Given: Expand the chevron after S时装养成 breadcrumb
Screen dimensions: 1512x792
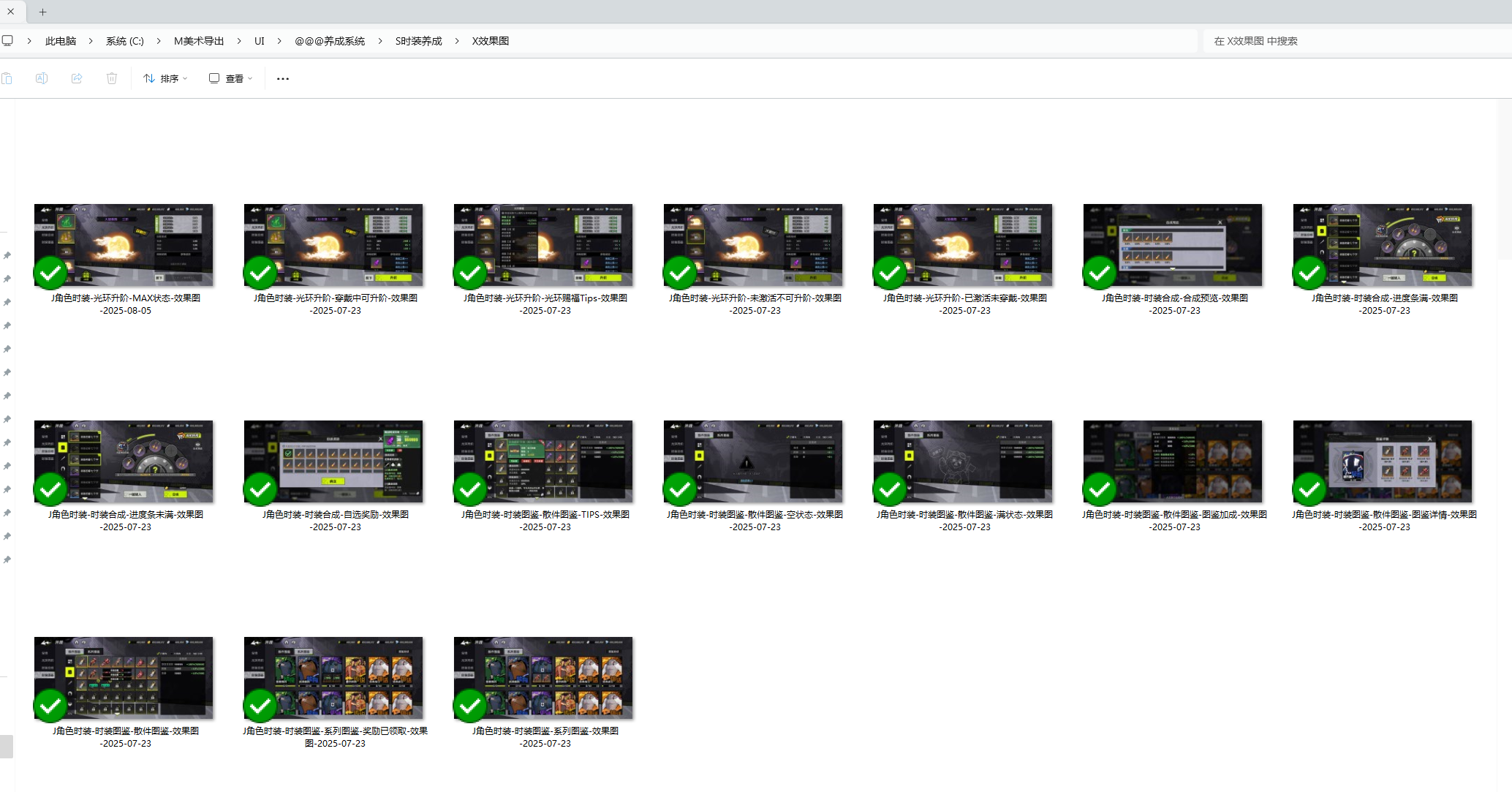Looking at the screenshot, I should tap(457, 41).
